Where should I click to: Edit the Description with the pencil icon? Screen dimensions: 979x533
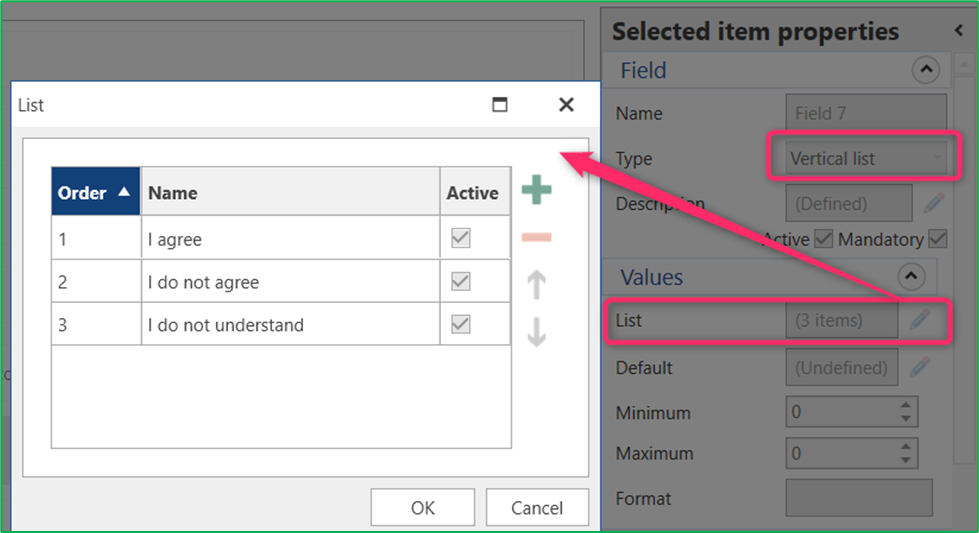[x=934, y=203]
